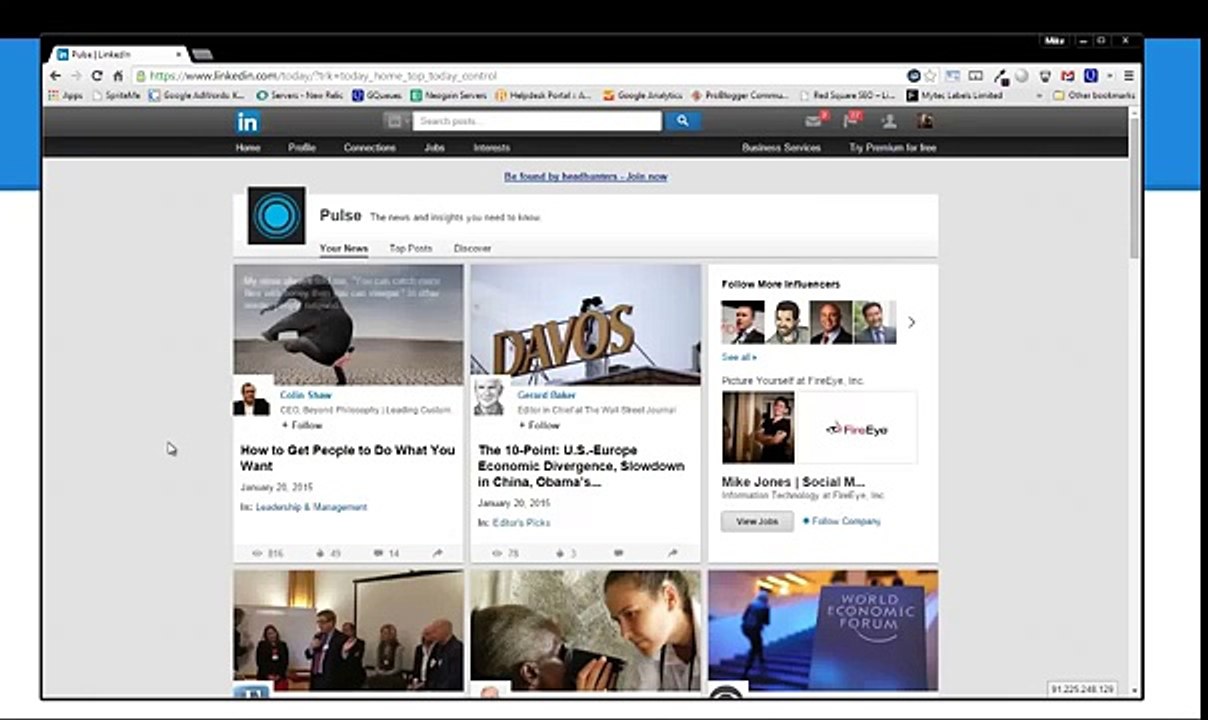Click the first influencer photo thumbnail

[x=742, y=322]
